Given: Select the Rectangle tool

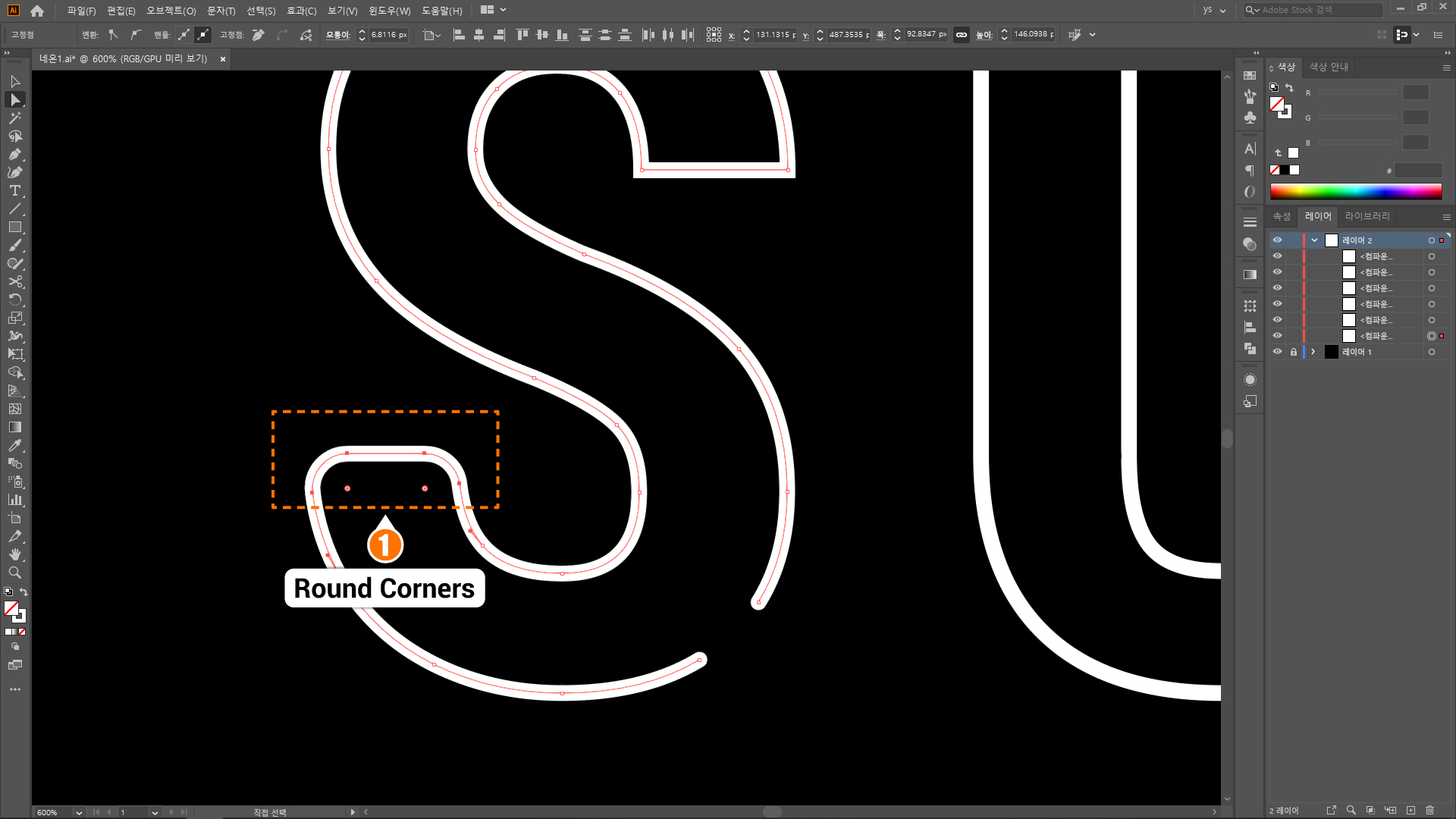Looking at the screenshot, I should pyautogui.click(x=14, y=227).
